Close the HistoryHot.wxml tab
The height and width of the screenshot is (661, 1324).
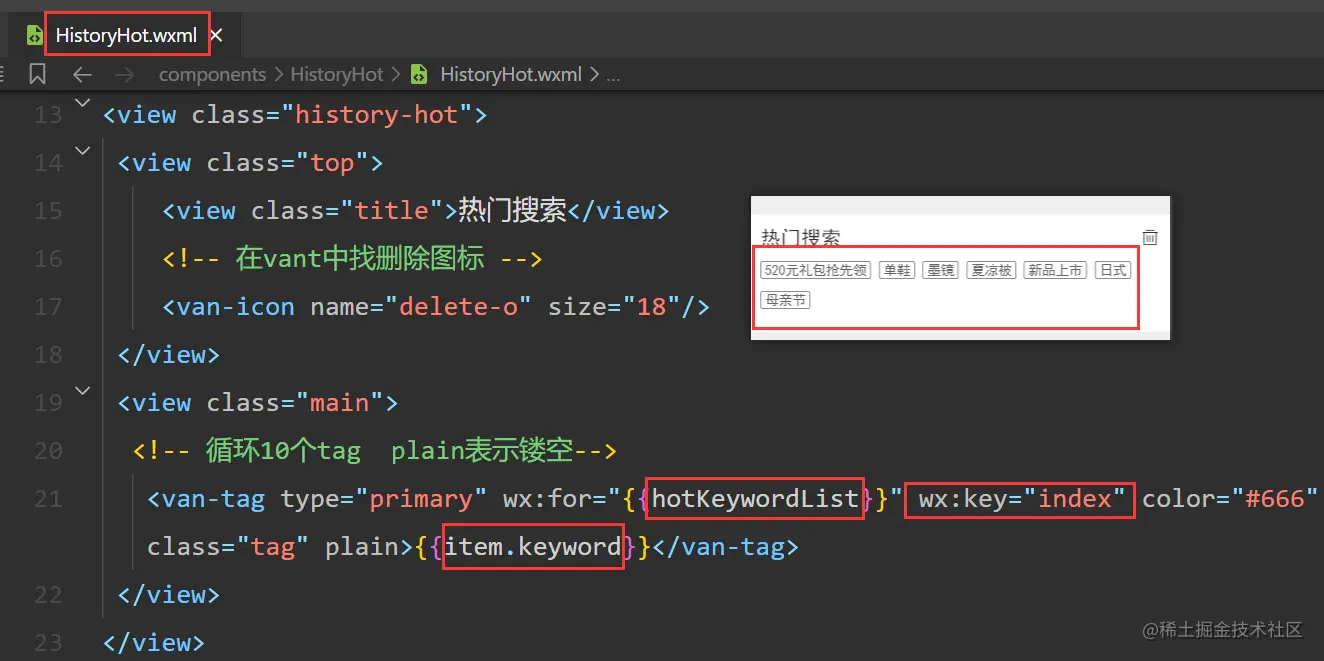coord(216,35)
